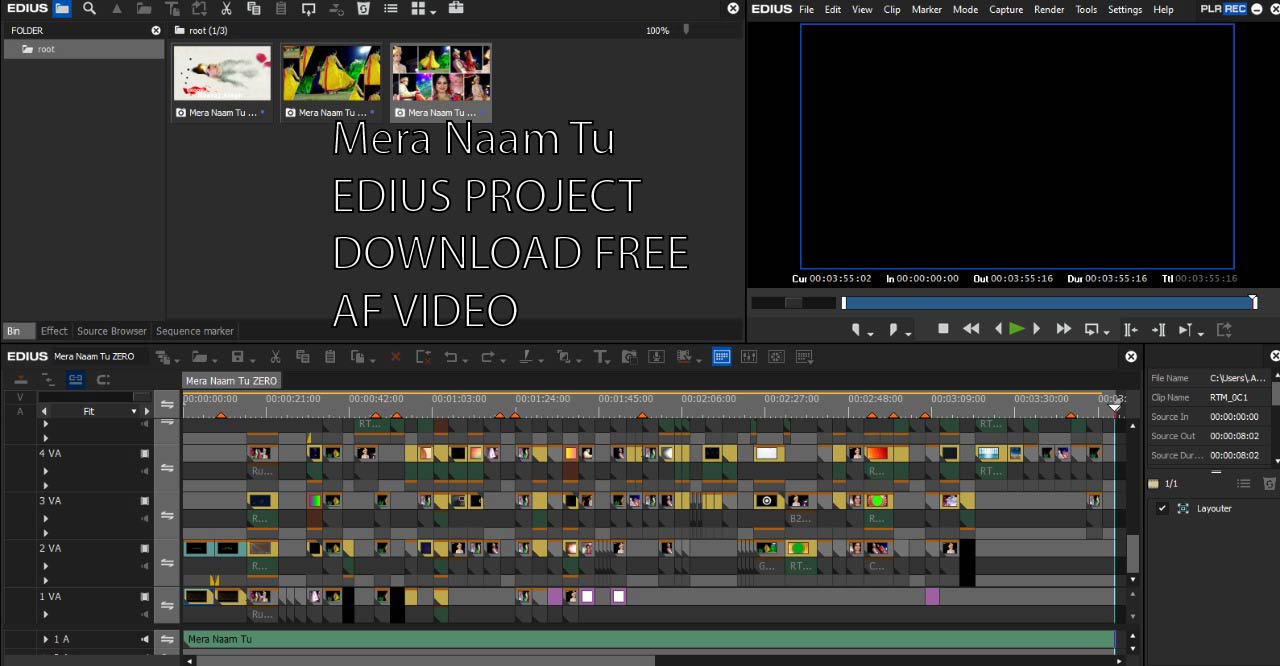Move the player position scrub bar
Screen dimensions: 1280x666
pyautogui.click(x=1049, y=303)
